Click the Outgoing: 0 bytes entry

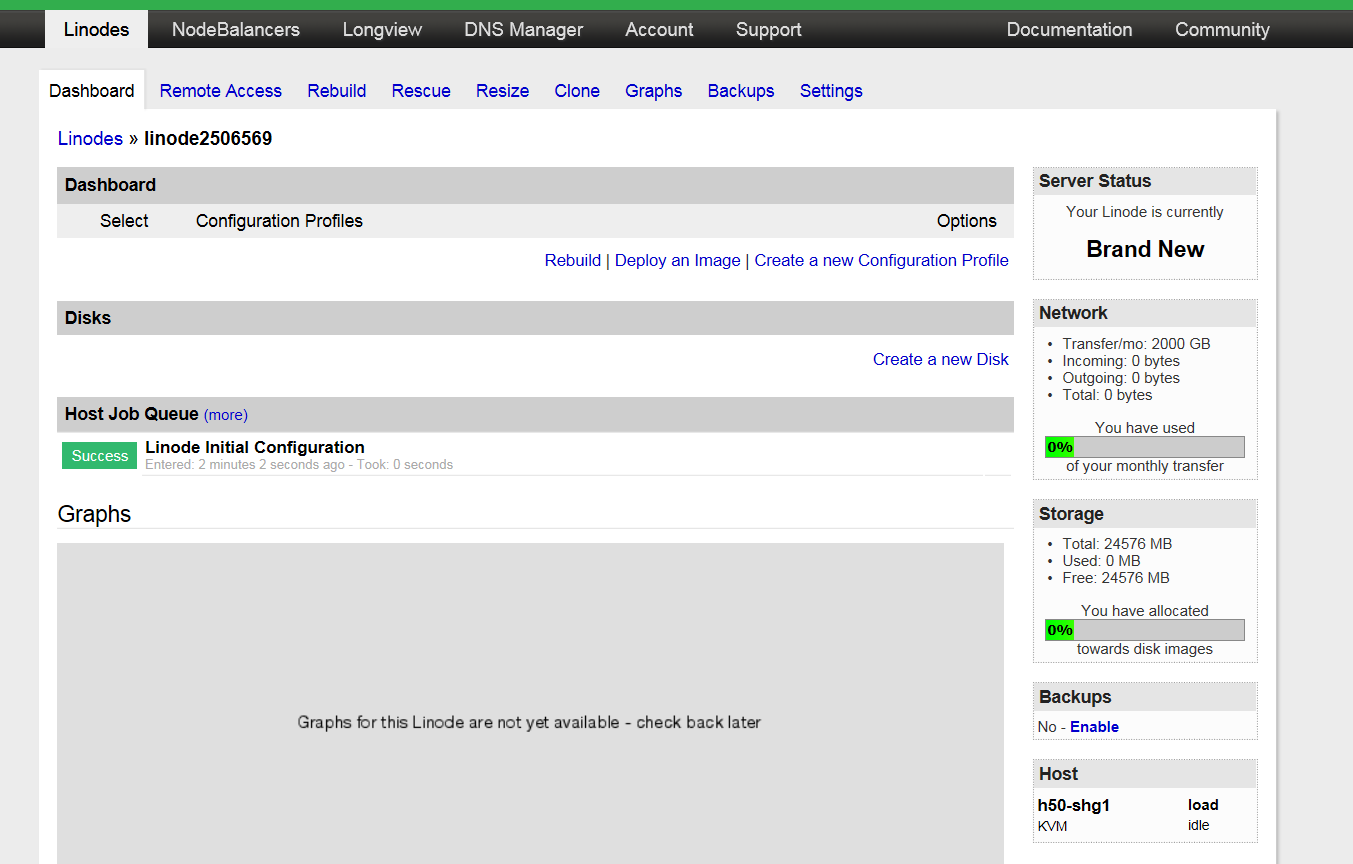point(1121,378)
